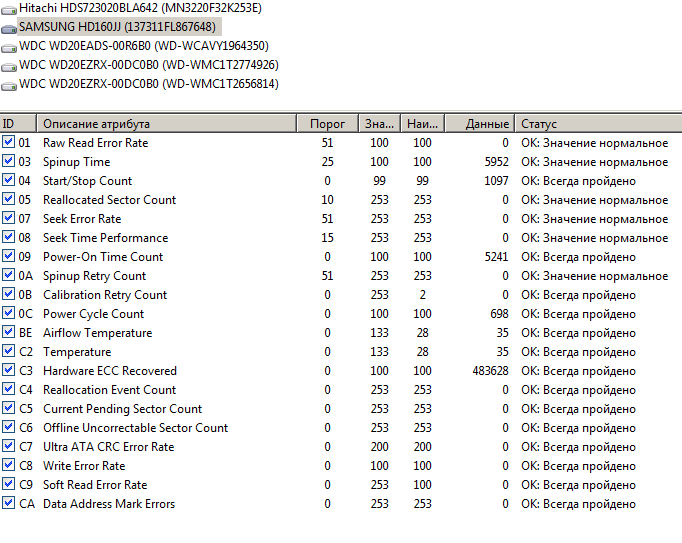
Task: Click Reallocated Sector Count attribute name
Action: pos(110,200)
